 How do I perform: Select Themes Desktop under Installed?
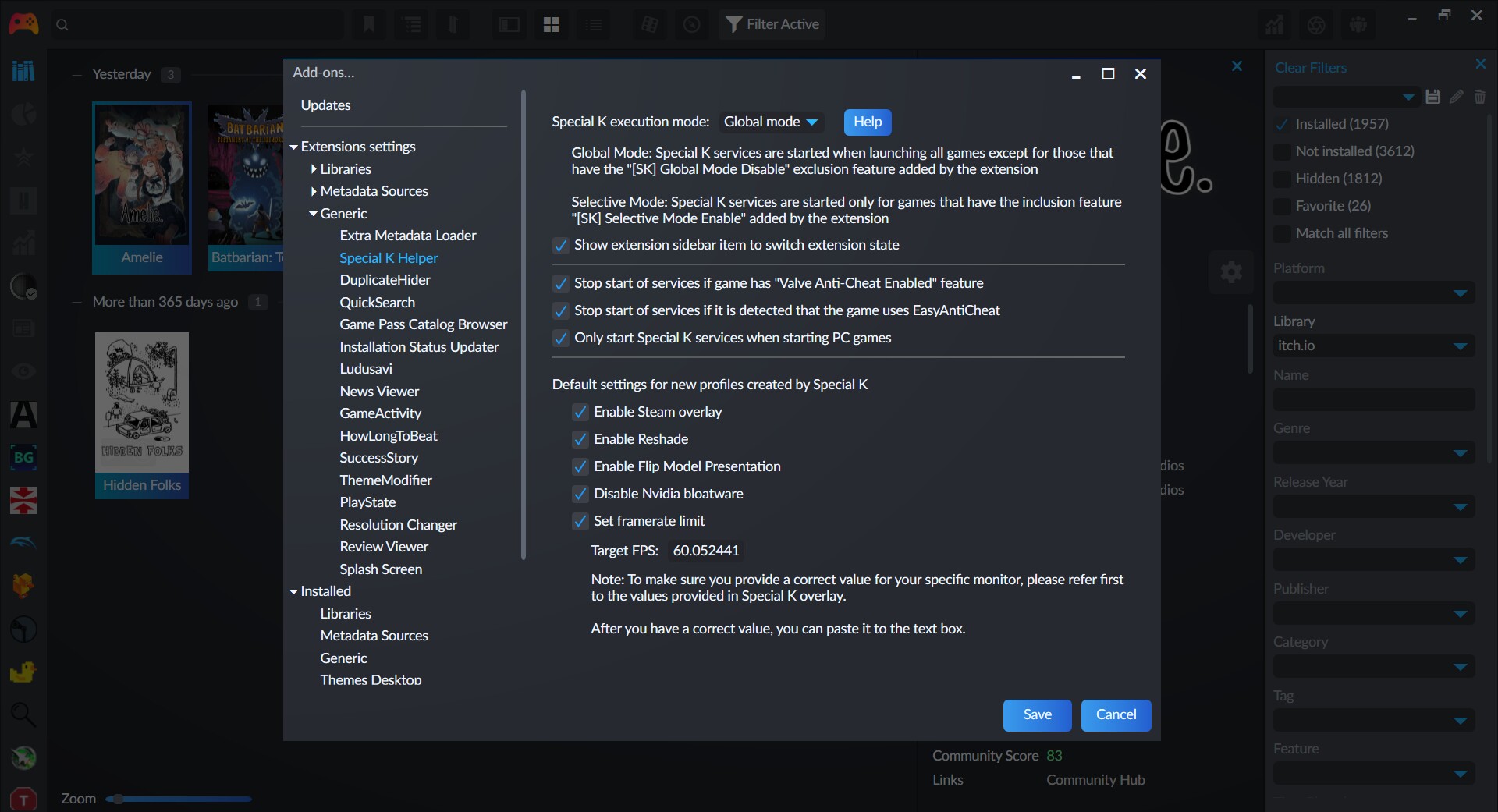point(371,680)
